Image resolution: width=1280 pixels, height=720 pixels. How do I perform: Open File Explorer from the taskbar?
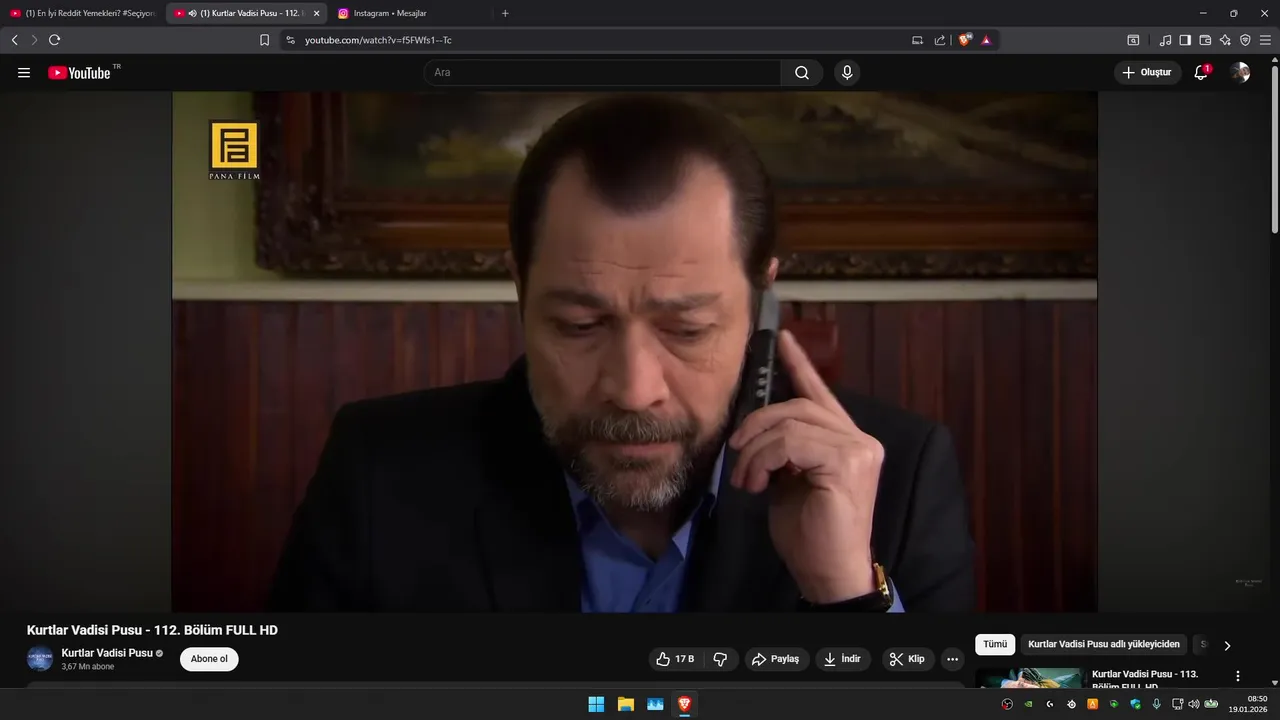(x=626, y=704)
